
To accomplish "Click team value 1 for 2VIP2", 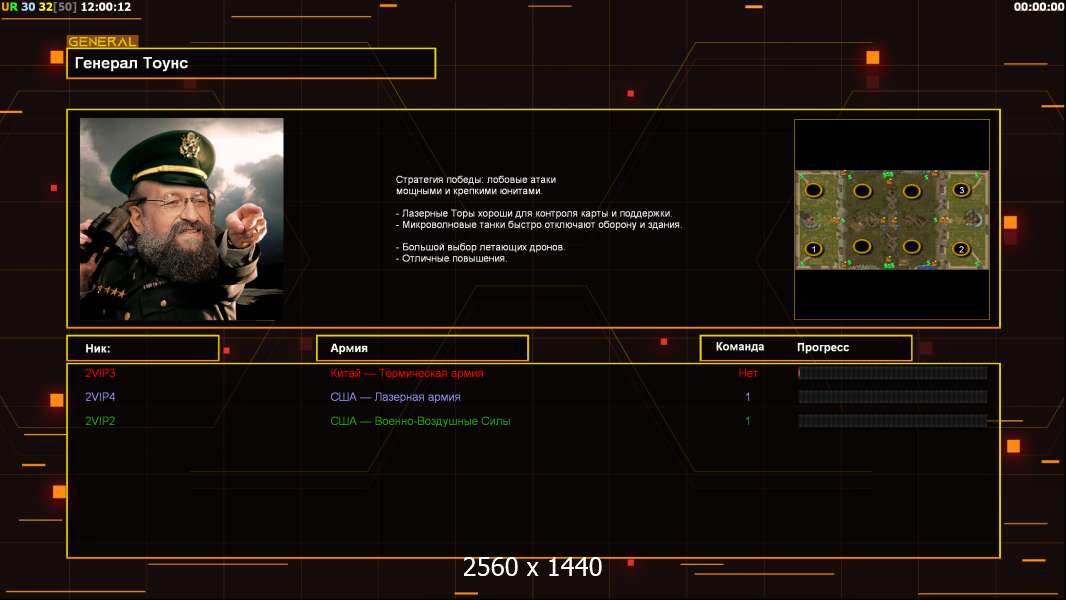I will 748,421.
